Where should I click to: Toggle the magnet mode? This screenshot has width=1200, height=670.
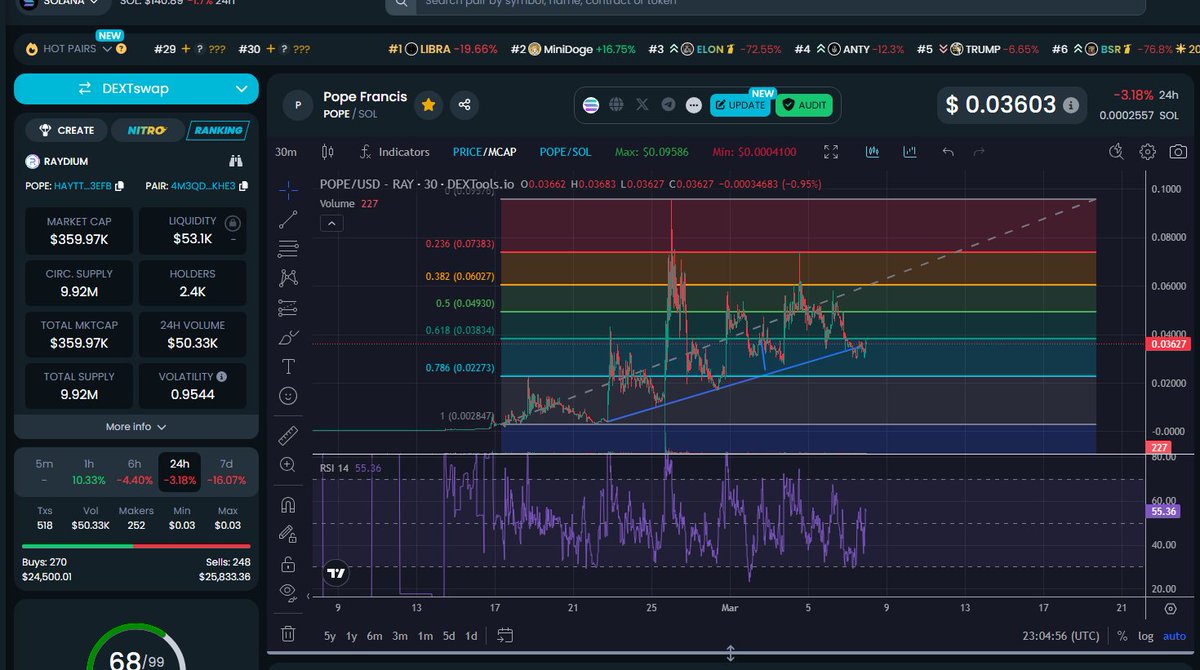click(x=288, y=504)
